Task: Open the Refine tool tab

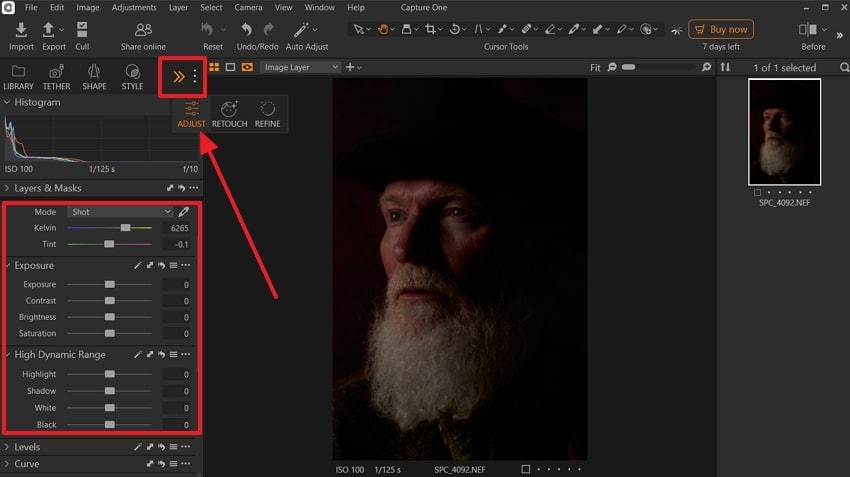Action: click(268, 114)
